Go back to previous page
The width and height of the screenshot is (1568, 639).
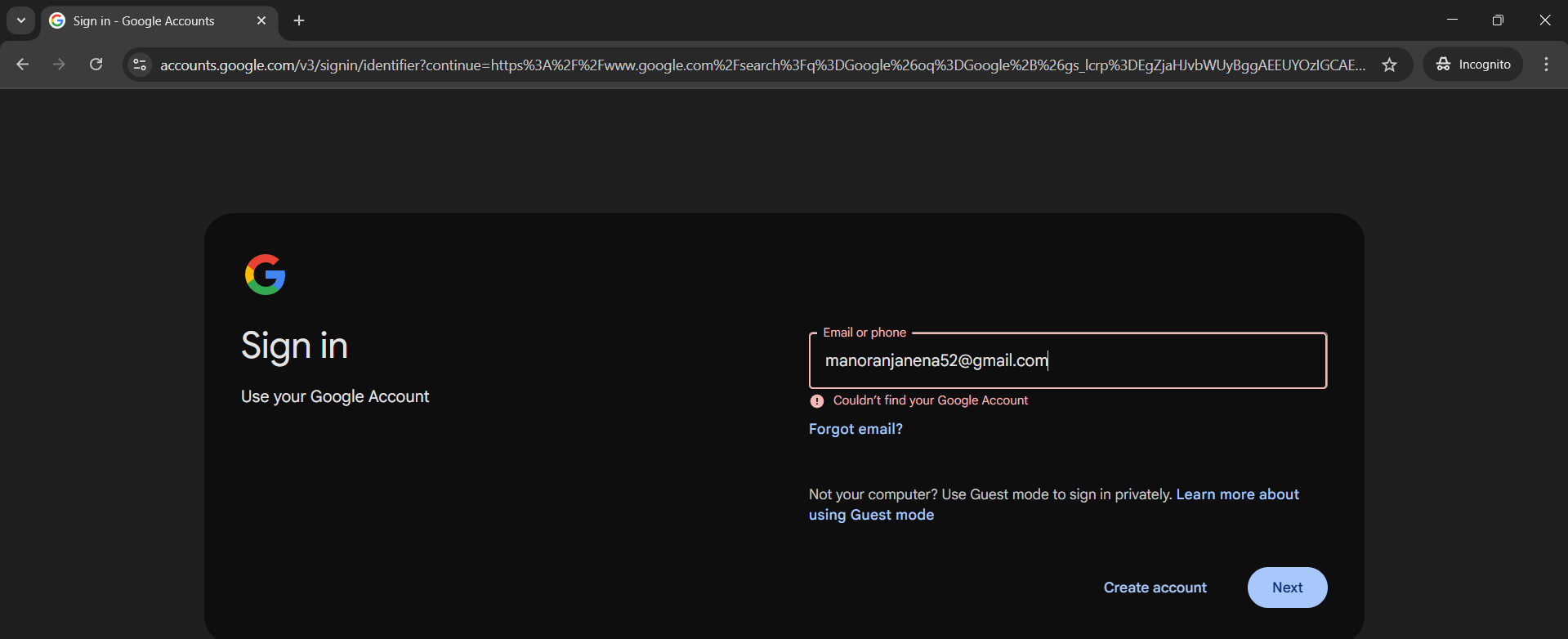click(x=23, y=65)
